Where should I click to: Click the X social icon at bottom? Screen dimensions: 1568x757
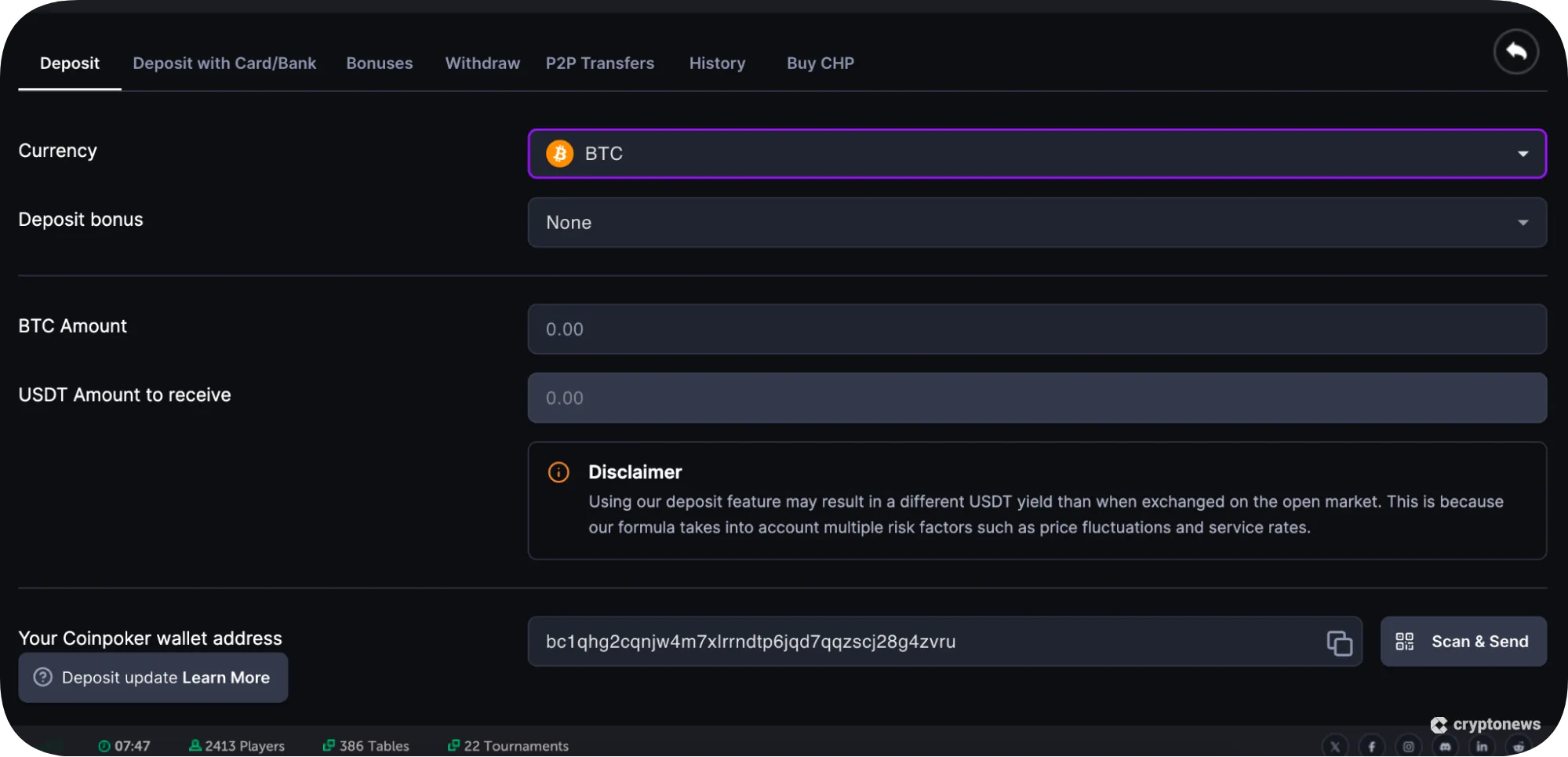(x=1336, y=745)
